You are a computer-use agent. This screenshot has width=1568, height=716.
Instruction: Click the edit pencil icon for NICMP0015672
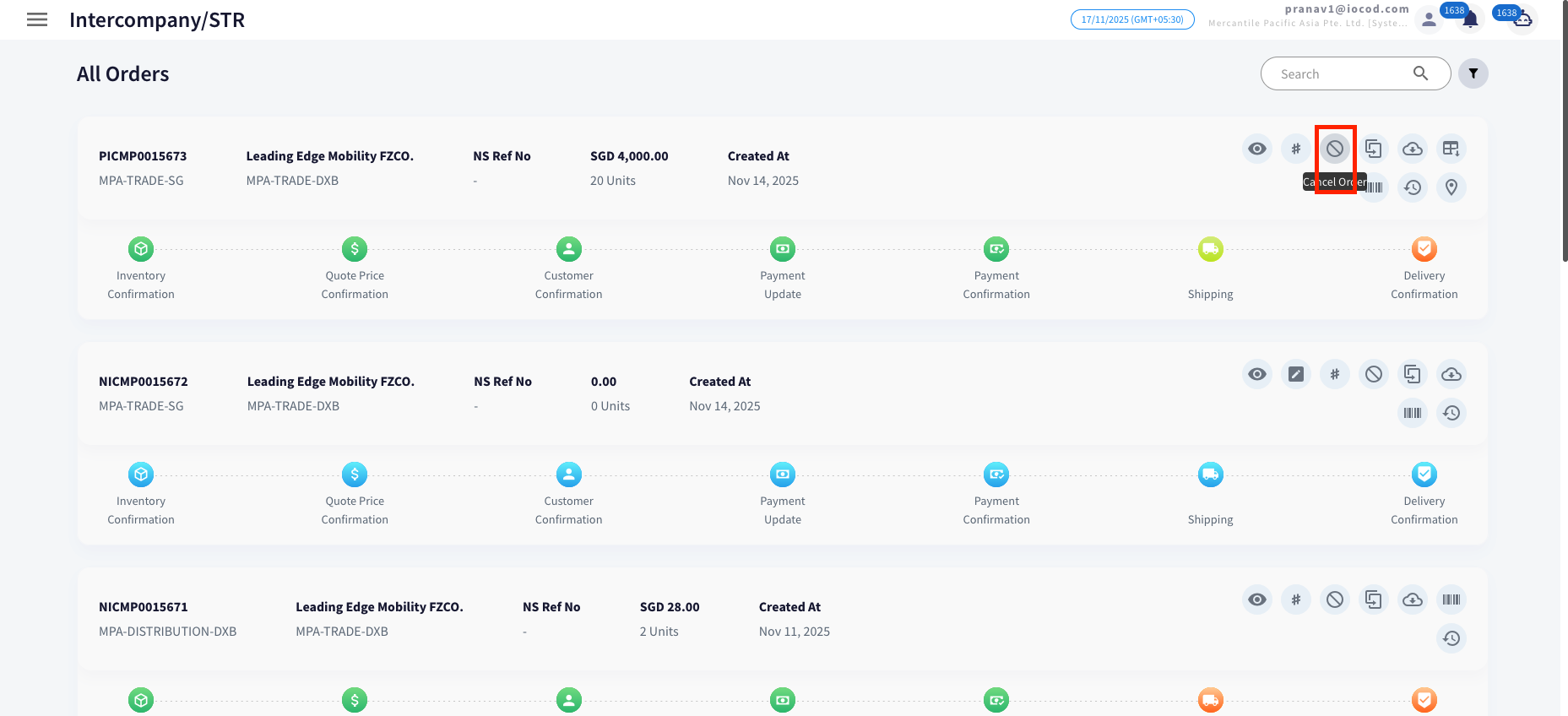point(1295,374)
